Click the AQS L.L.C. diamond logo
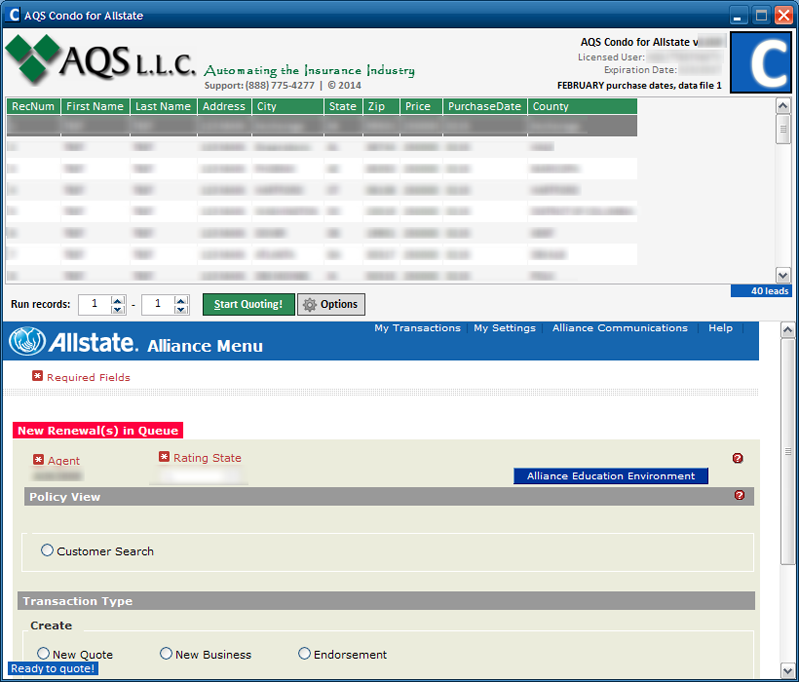799x682 pixels. [x=33, y=58]
